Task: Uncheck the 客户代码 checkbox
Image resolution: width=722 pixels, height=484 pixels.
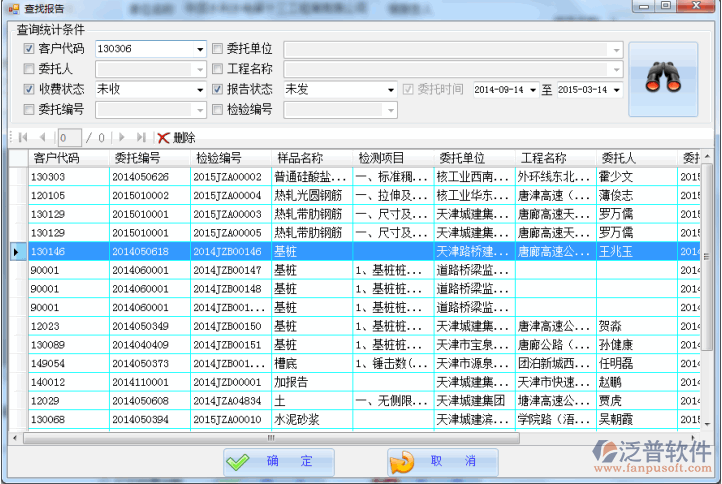Action: click(x=29, y=49)
